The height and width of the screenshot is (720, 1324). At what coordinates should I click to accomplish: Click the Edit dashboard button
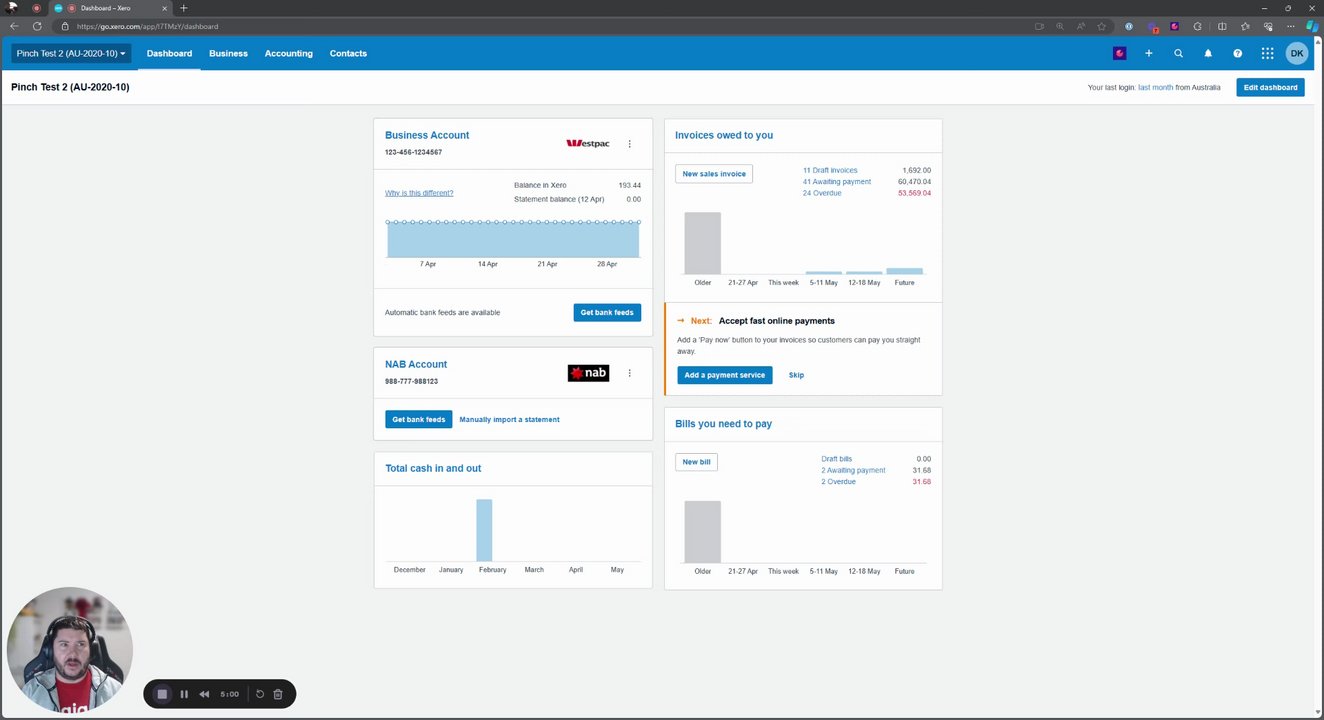click(1270, 87)
